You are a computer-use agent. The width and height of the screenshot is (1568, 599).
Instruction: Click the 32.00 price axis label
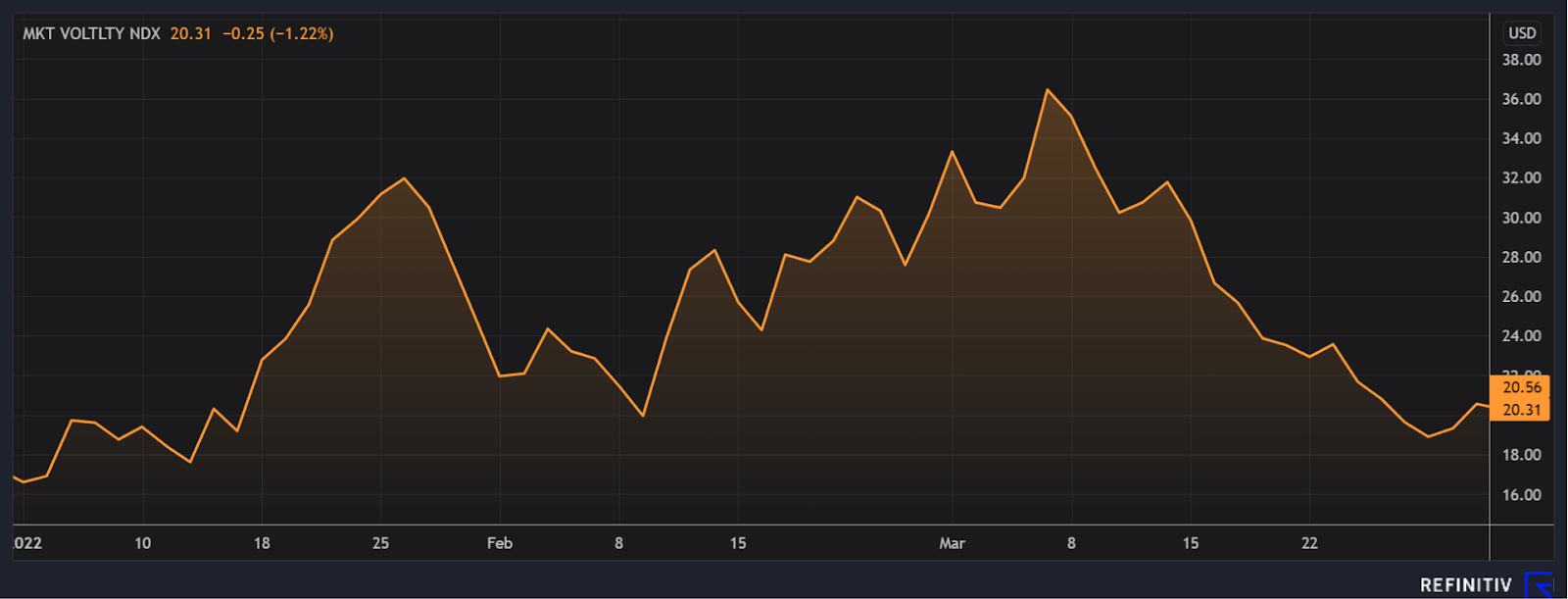[1522, 177]
